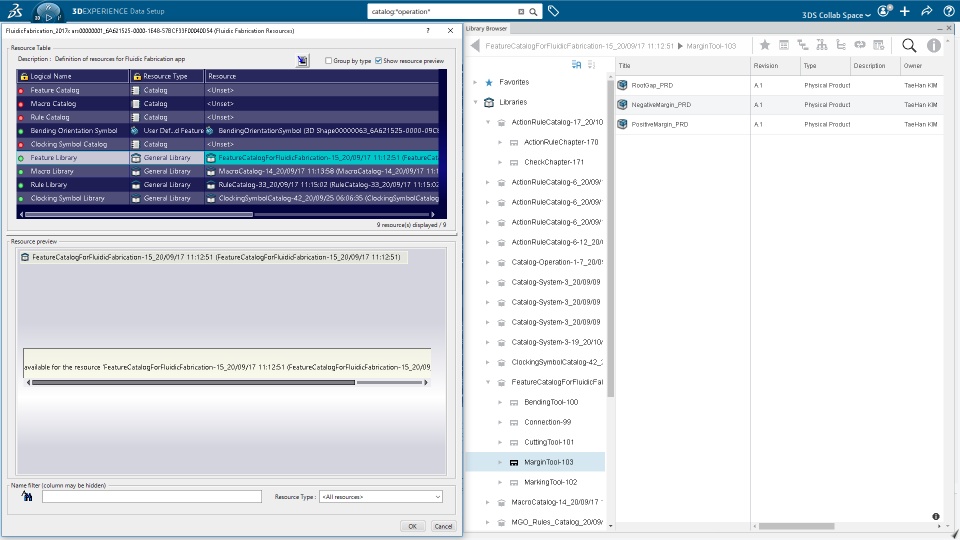Open the top bar Help question icon
Viewport: 960px width, 540px height.
pyautogui.click(x=948, y=11)
